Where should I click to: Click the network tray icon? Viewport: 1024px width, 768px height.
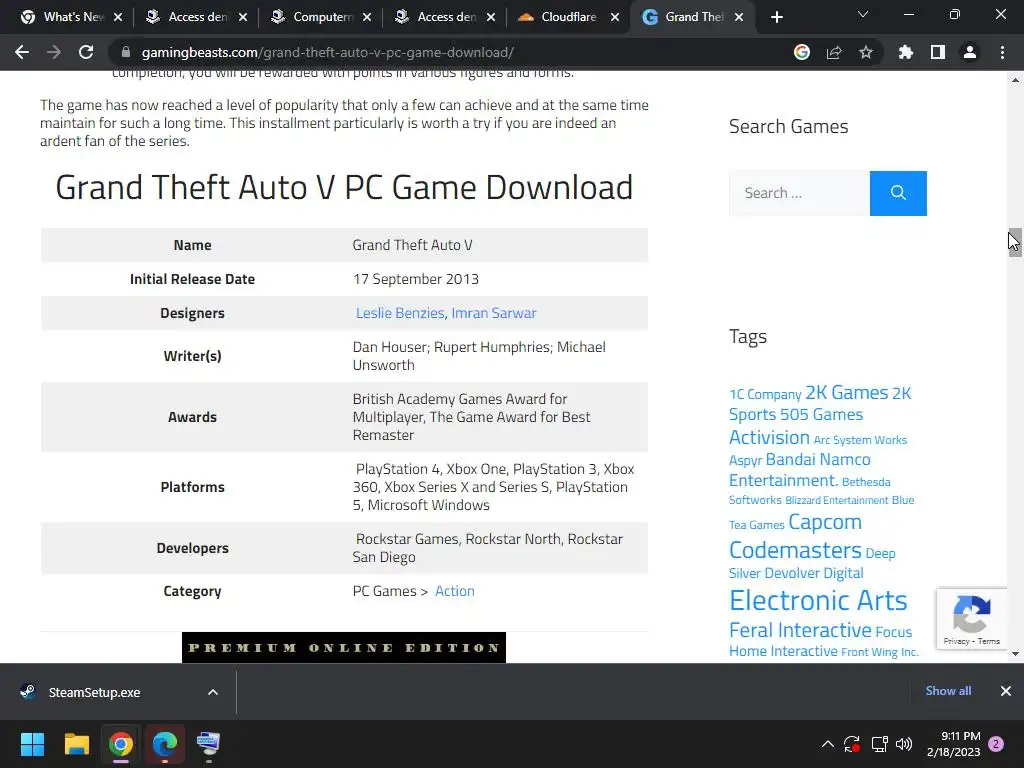tap(879, 744)
